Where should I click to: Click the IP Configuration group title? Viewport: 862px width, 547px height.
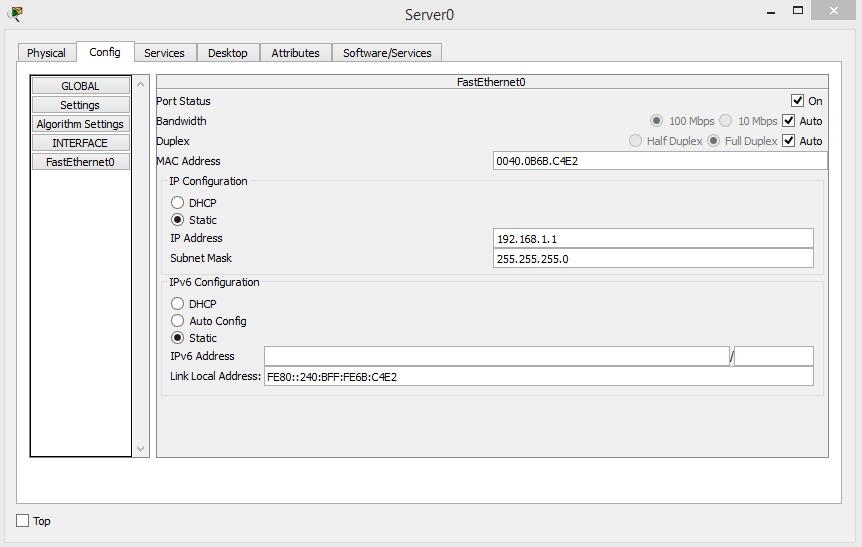pyautogui.click(x=208, y=181)
